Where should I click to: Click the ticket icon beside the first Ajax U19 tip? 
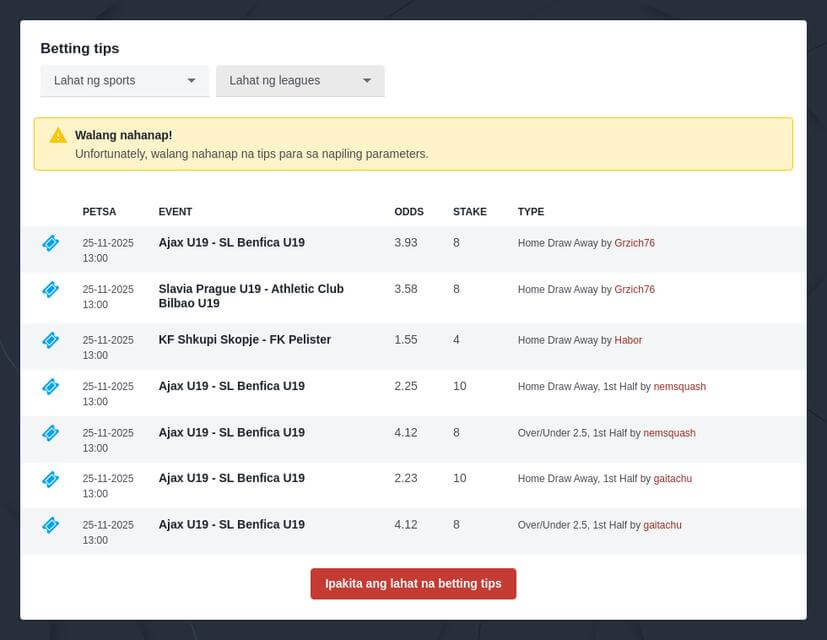[x=50, y=243]
